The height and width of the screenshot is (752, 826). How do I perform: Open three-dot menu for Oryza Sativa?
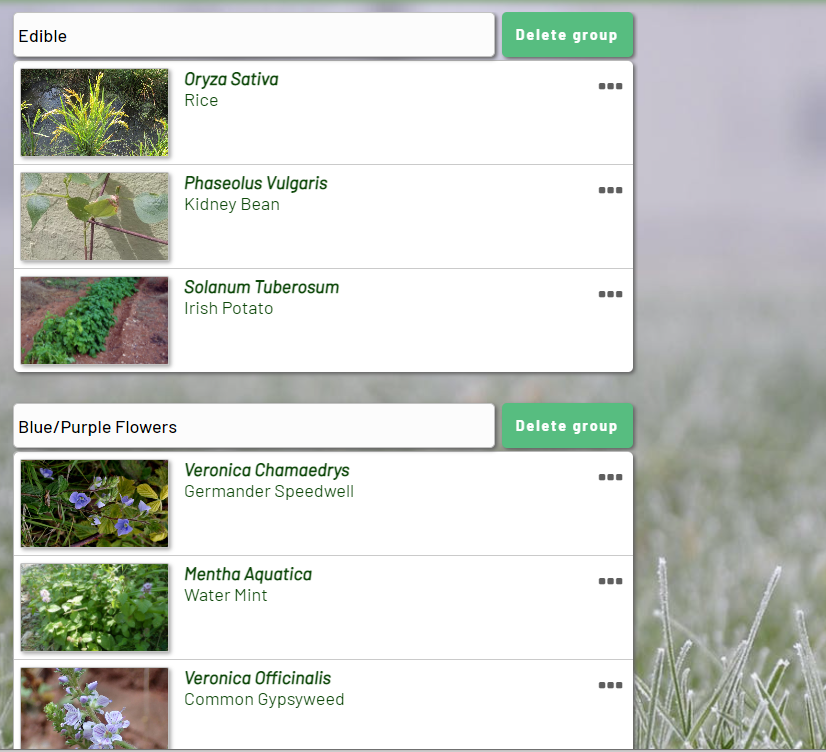pyautogui.click(x=610, y=86)
